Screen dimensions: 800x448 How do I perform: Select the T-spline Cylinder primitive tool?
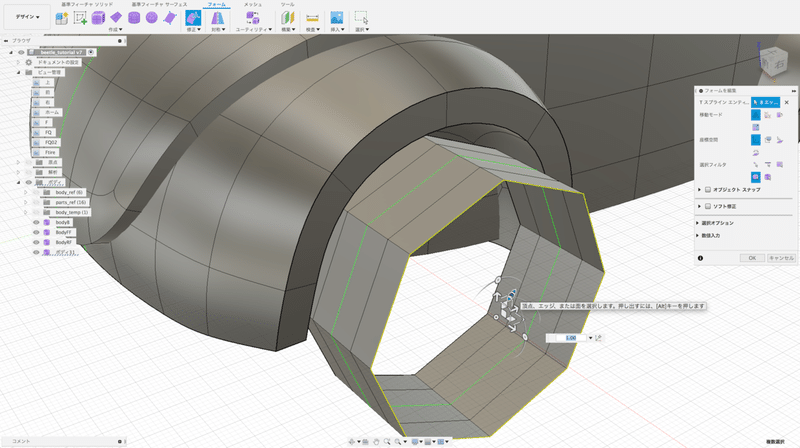pos(134,18)
